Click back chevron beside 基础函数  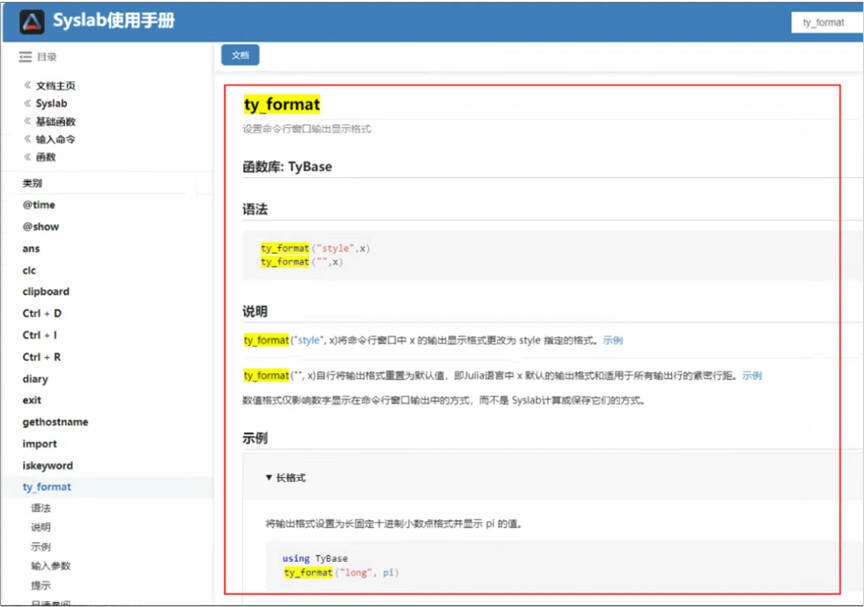pos(28,121)
